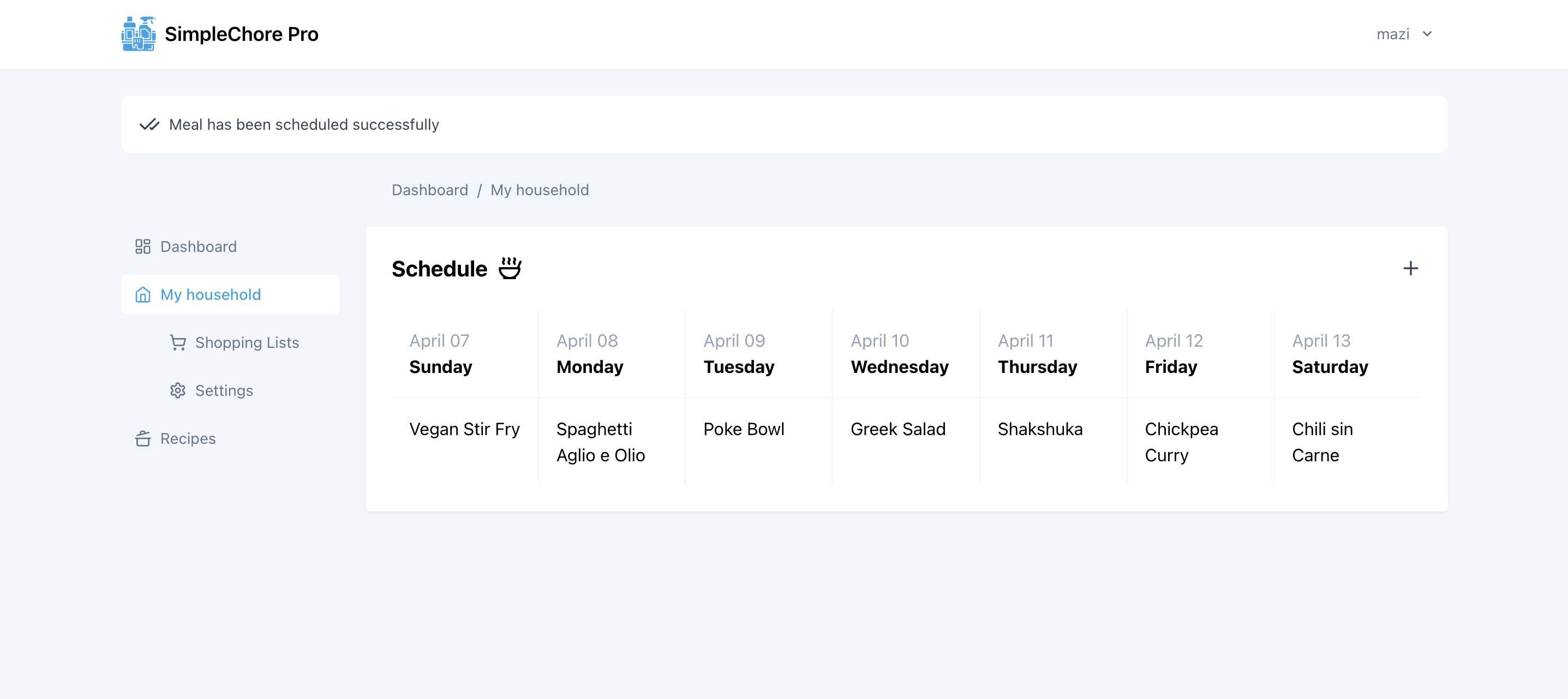
Task: Click the house icon beside My household
Action: point(142,294)
